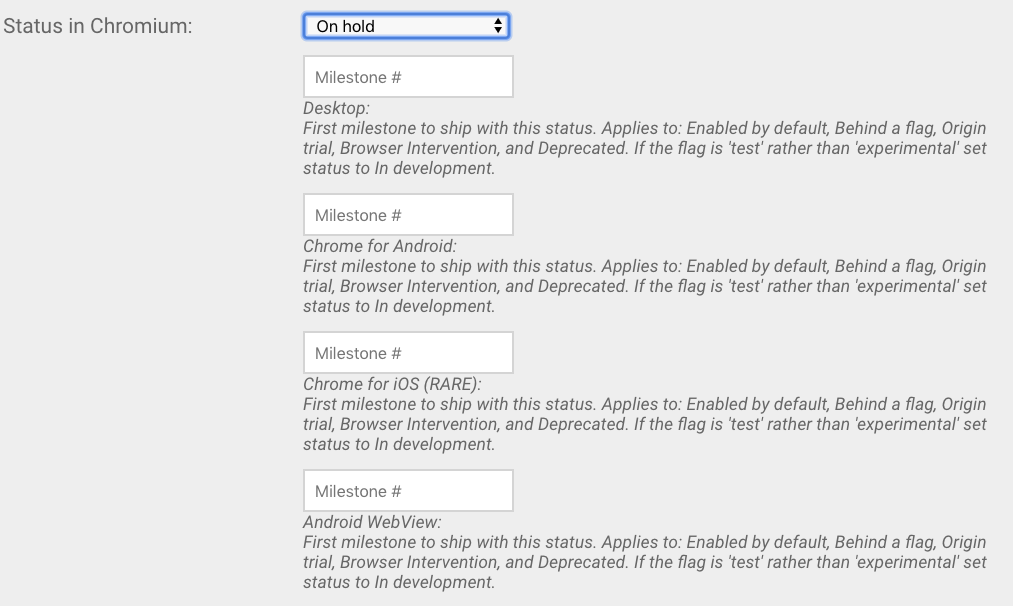Click the blue-outlined status combo box
Screen dimensions: 1013x606
(405, 25)
